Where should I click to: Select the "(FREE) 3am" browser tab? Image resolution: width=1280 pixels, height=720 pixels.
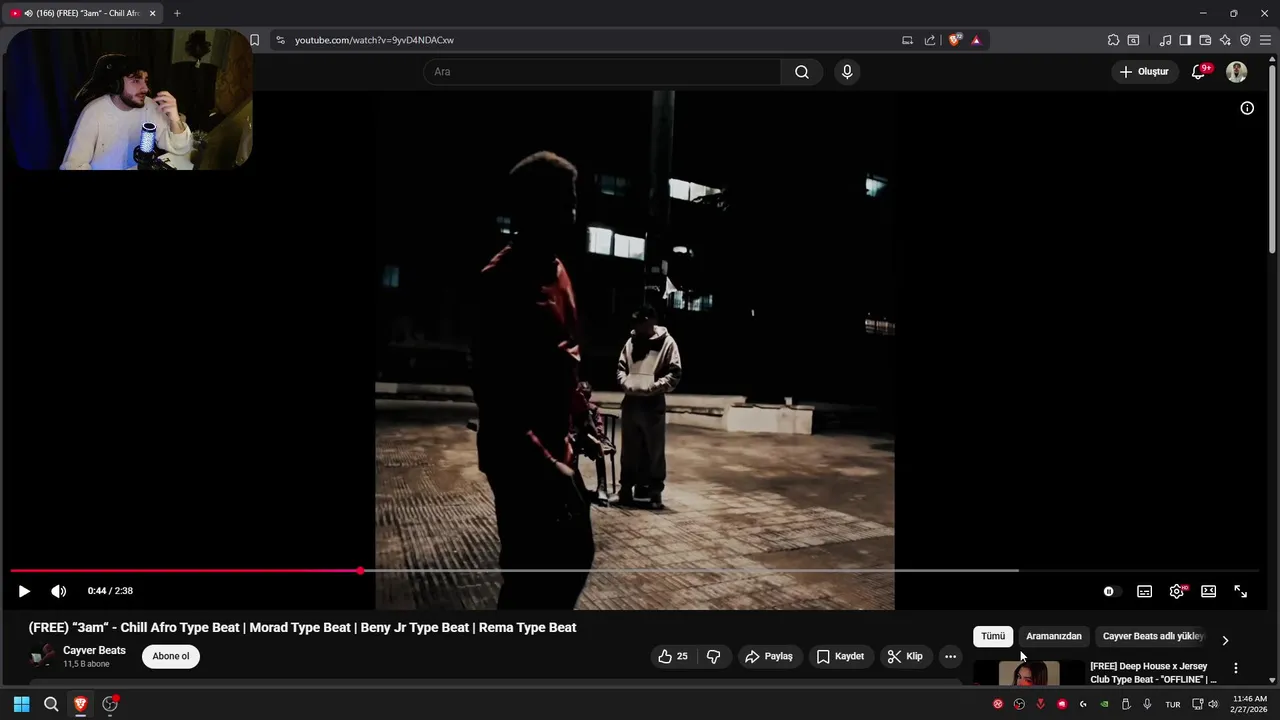(83, 13)
